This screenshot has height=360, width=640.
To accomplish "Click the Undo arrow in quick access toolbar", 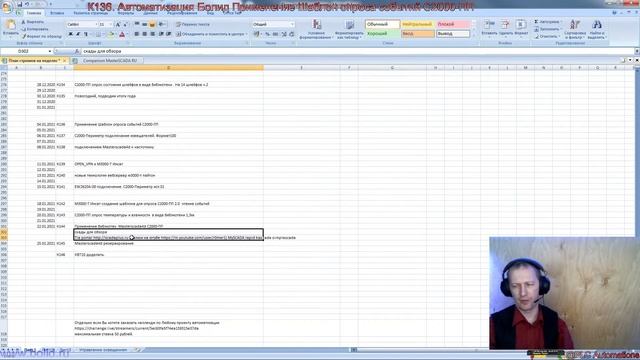I will pos(27,4).
